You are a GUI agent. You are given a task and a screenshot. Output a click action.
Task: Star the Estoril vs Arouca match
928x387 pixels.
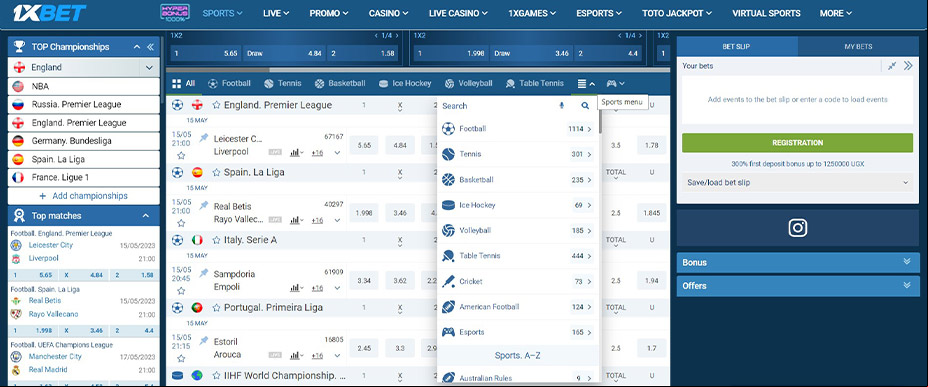[181, 358]
